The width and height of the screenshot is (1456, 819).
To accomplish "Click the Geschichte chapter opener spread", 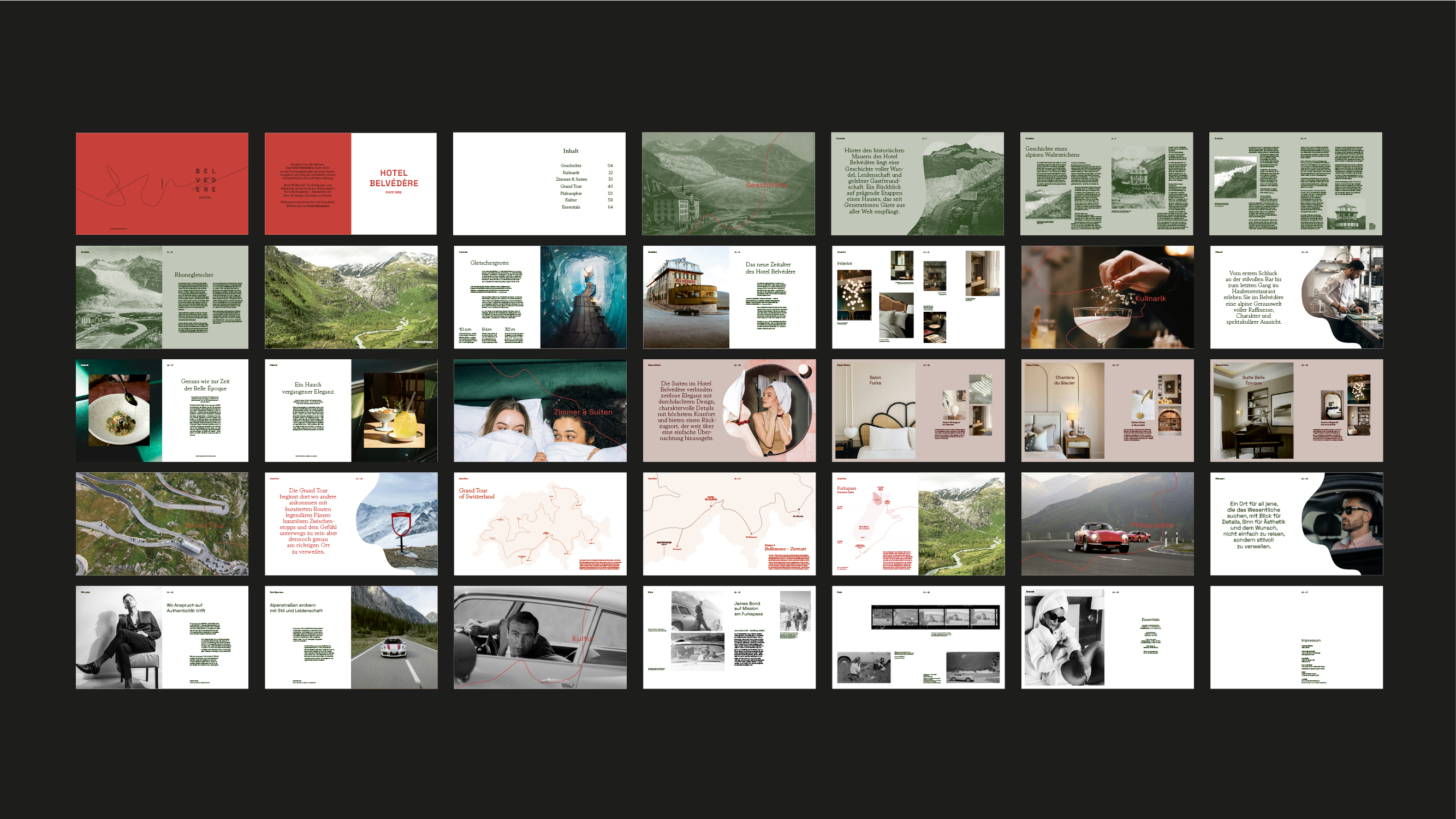I will (728, 183).
